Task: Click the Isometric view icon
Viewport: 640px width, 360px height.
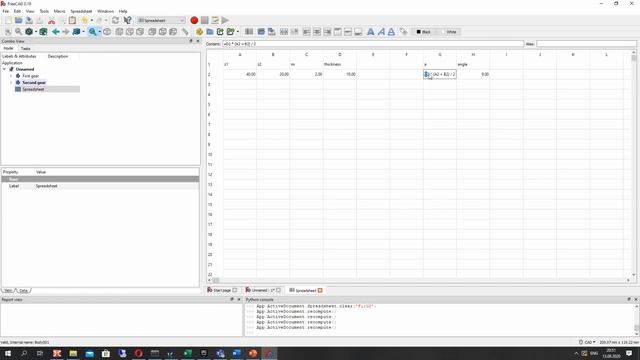Action: pos(107,32)
